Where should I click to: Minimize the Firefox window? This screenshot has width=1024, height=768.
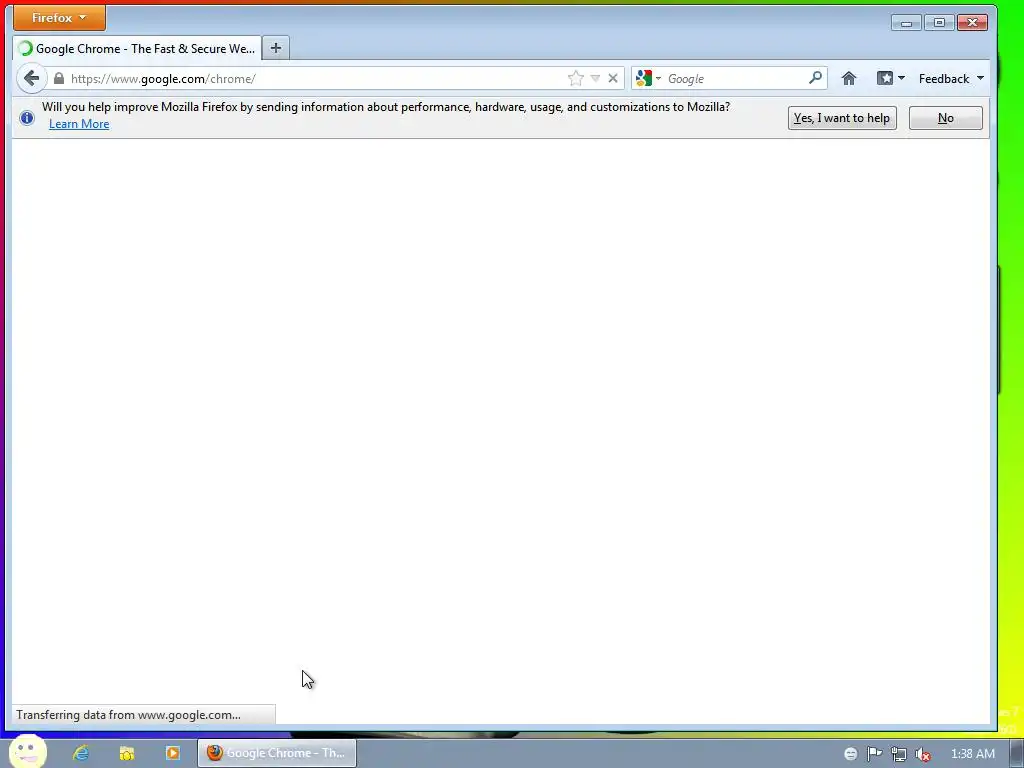click(x=906, y=23)
